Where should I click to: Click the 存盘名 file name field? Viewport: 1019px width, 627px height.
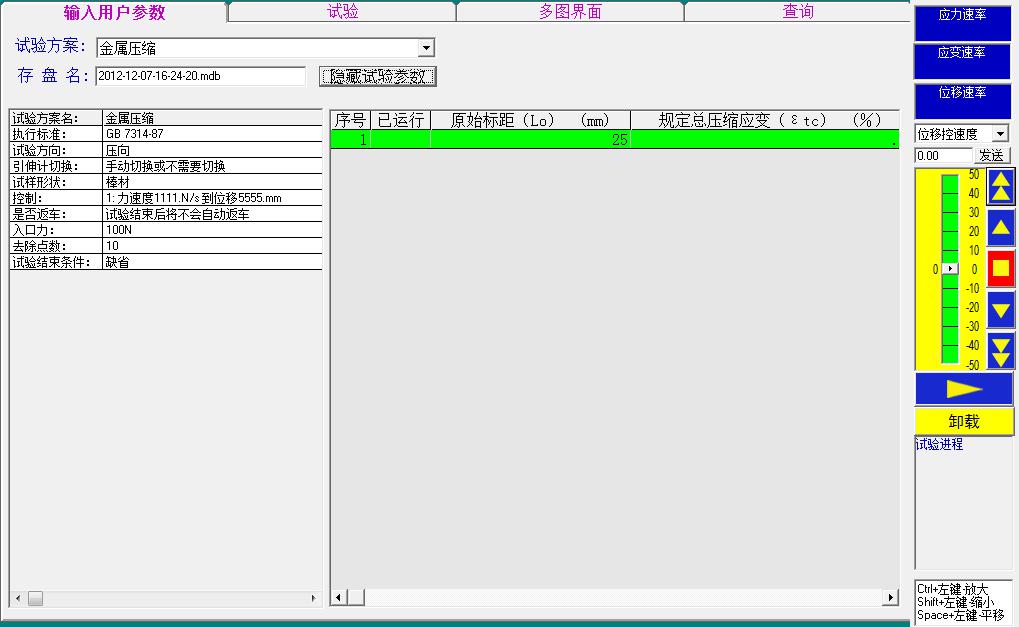(200, 77)
